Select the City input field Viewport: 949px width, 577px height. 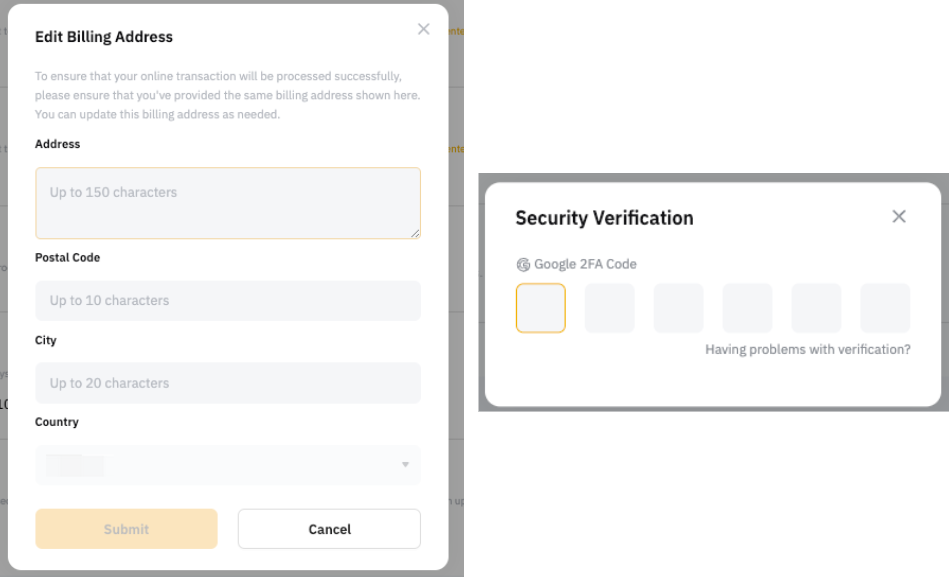click(228, 383)
